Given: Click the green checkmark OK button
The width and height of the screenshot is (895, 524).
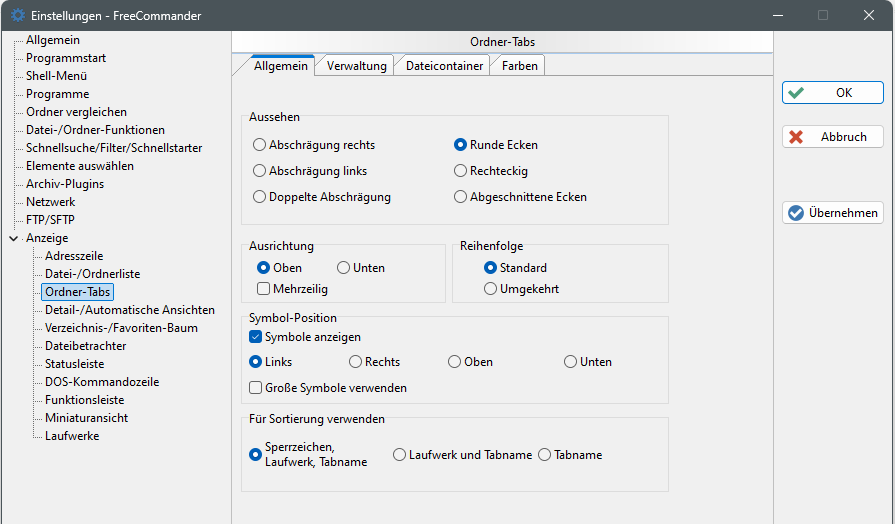Looking at the screenshot, I should (x=832, y=93).
